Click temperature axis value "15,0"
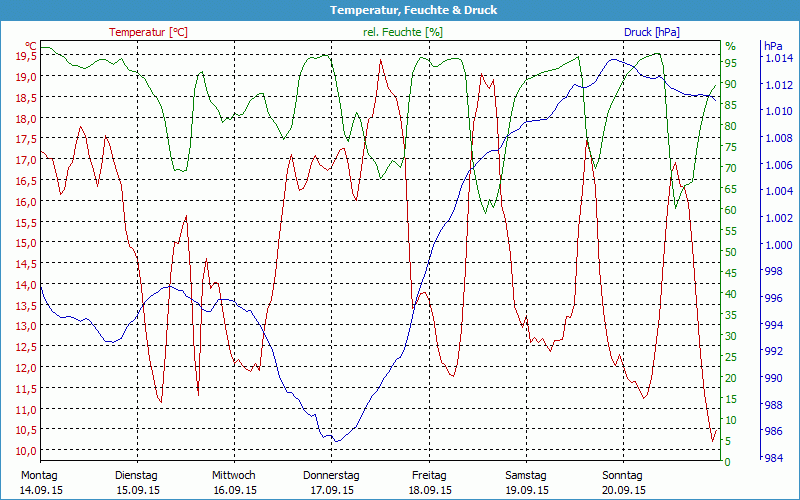 tap(27, 243)
